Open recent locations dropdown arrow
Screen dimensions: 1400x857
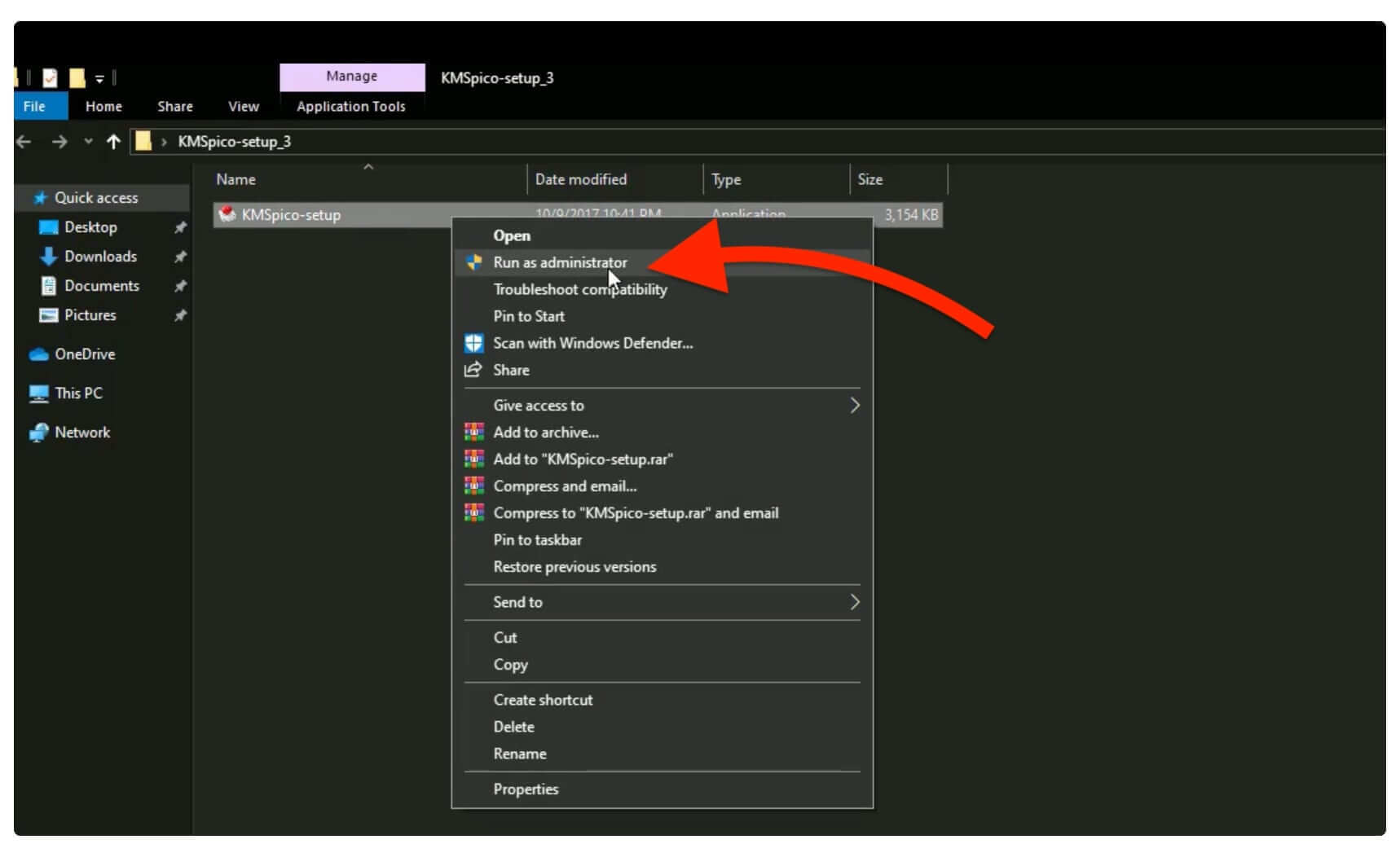click(88, 142)
